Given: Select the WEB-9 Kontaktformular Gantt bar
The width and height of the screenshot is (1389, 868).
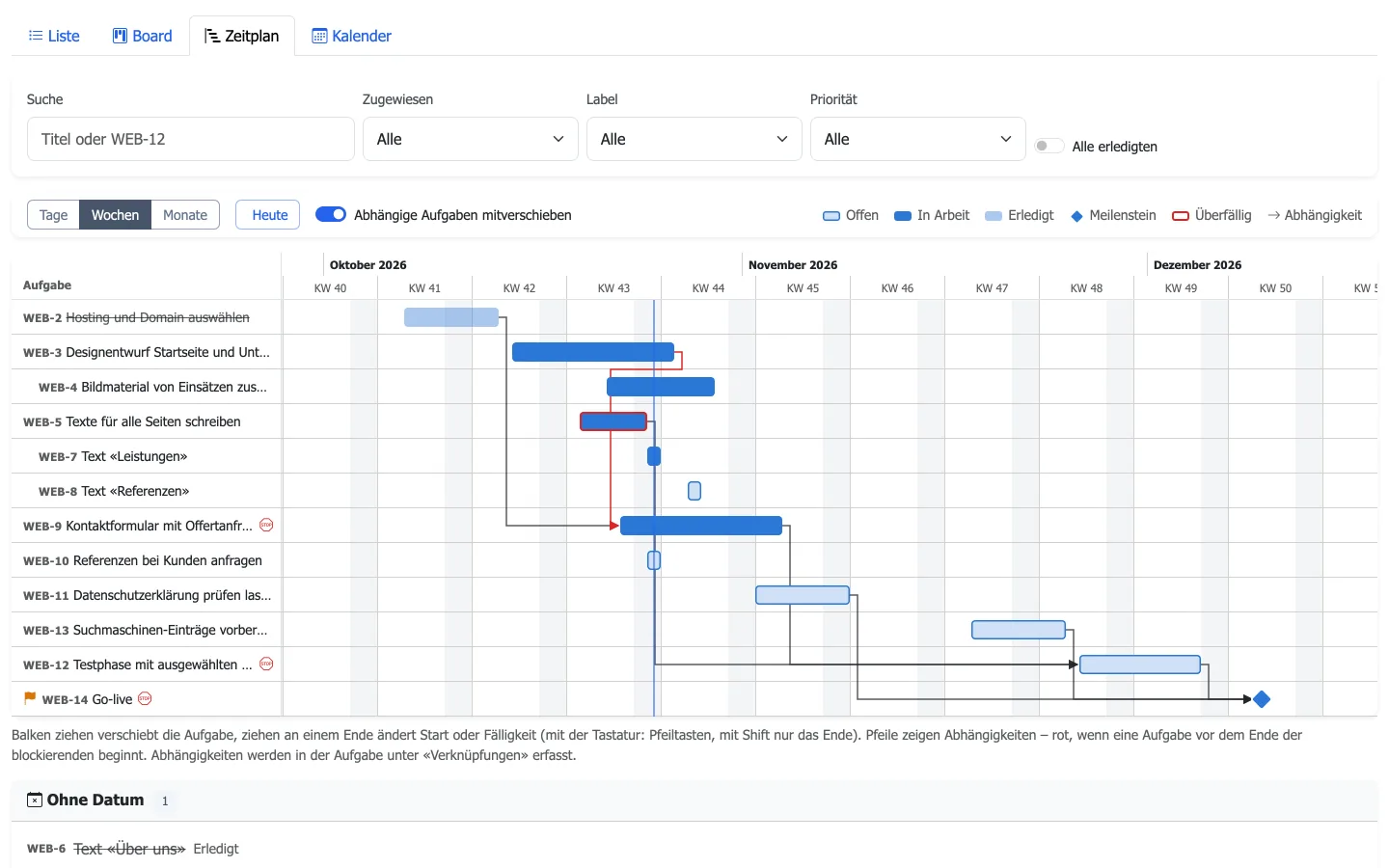Looking at the screenshot, I should point(701,526).
